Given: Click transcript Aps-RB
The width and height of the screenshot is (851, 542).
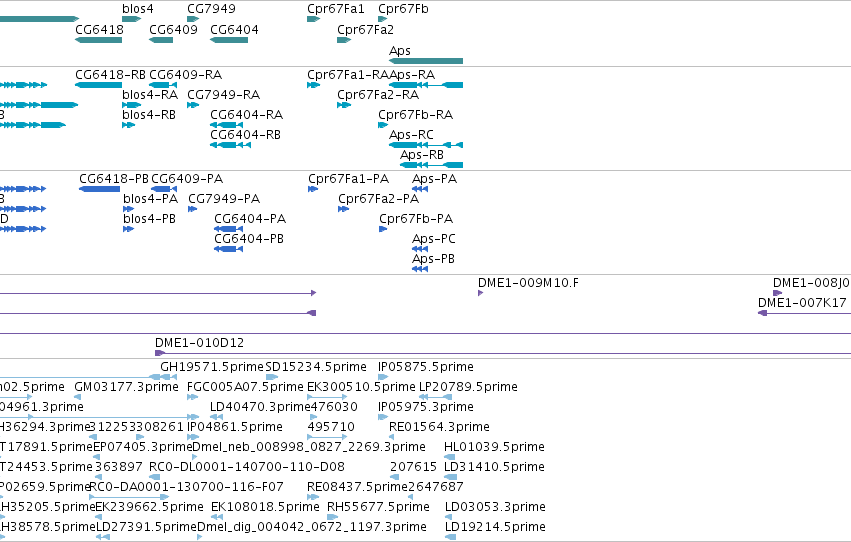Looking at the screenshot, I should tap(422, 155).
